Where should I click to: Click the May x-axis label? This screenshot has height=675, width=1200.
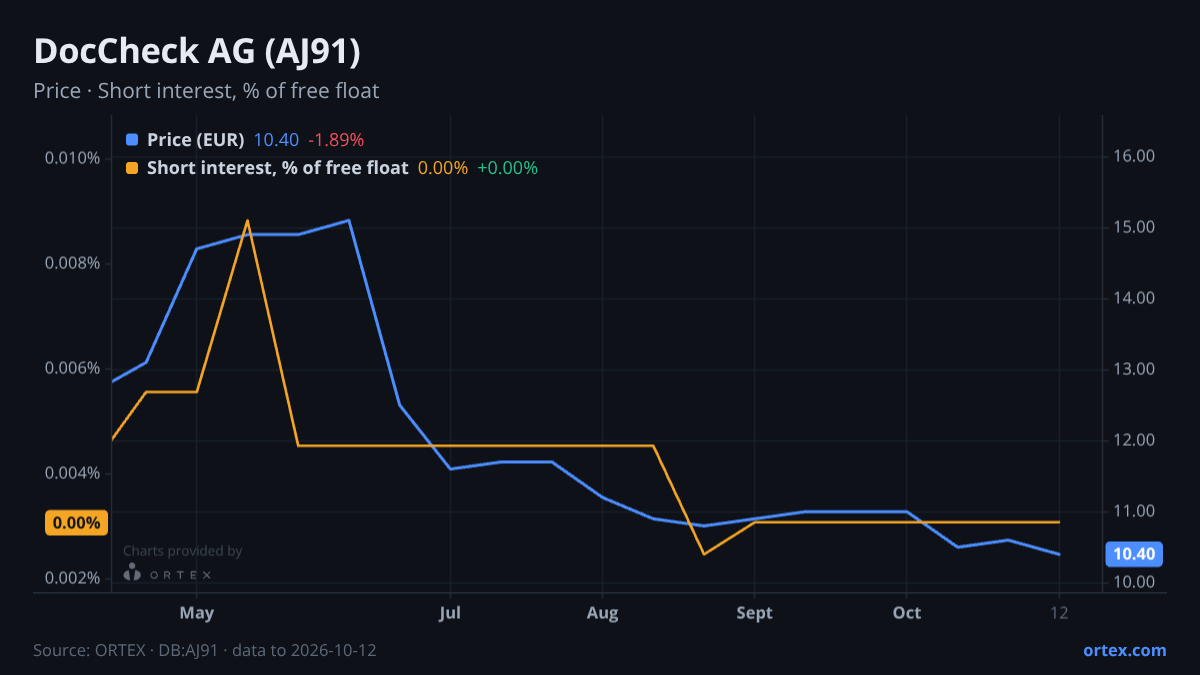pyautogui.click(x=197, y=612)
